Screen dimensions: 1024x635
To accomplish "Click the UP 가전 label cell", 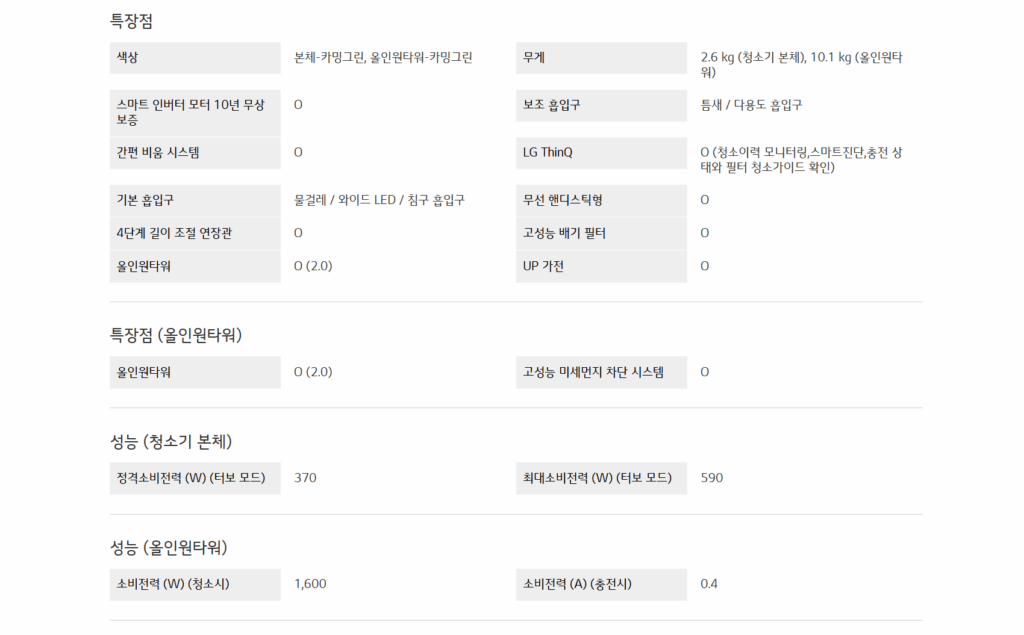I will point(545,266).
